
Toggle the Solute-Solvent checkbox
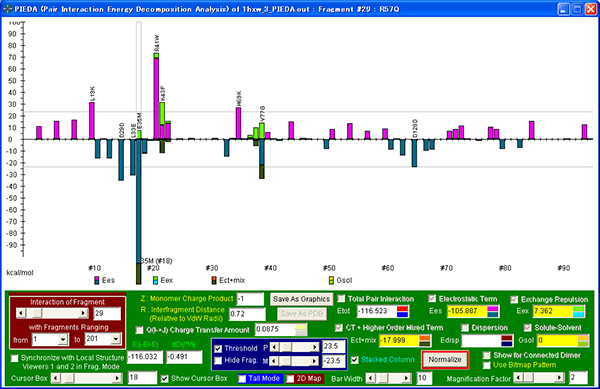[528, 327]
